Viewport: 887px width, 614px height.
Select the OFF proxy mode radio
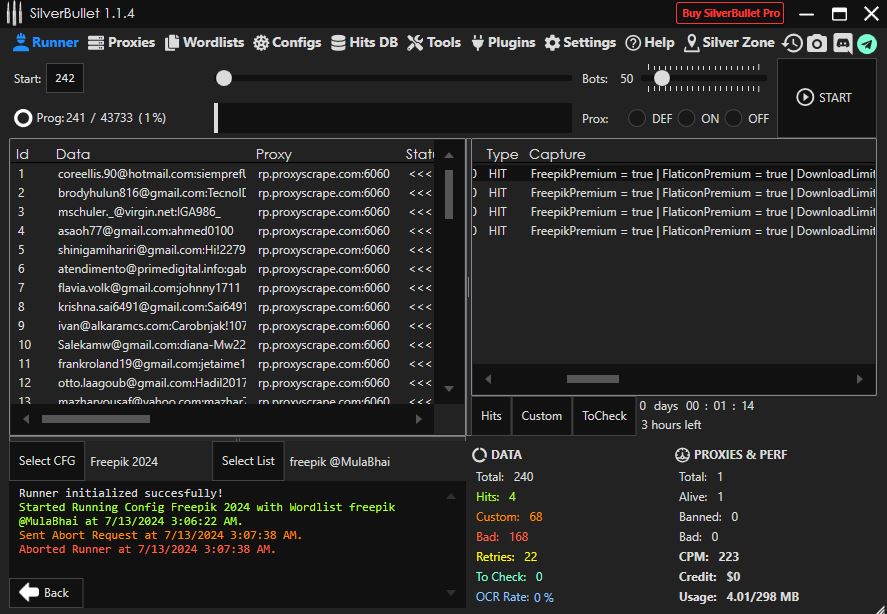click(733, 118)
